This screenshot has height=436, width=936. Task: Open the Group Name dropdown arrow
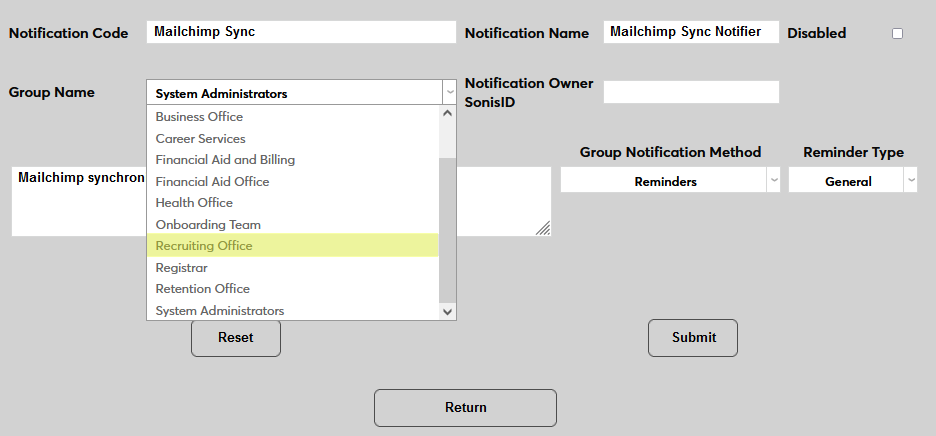click(x=449, y=93)
